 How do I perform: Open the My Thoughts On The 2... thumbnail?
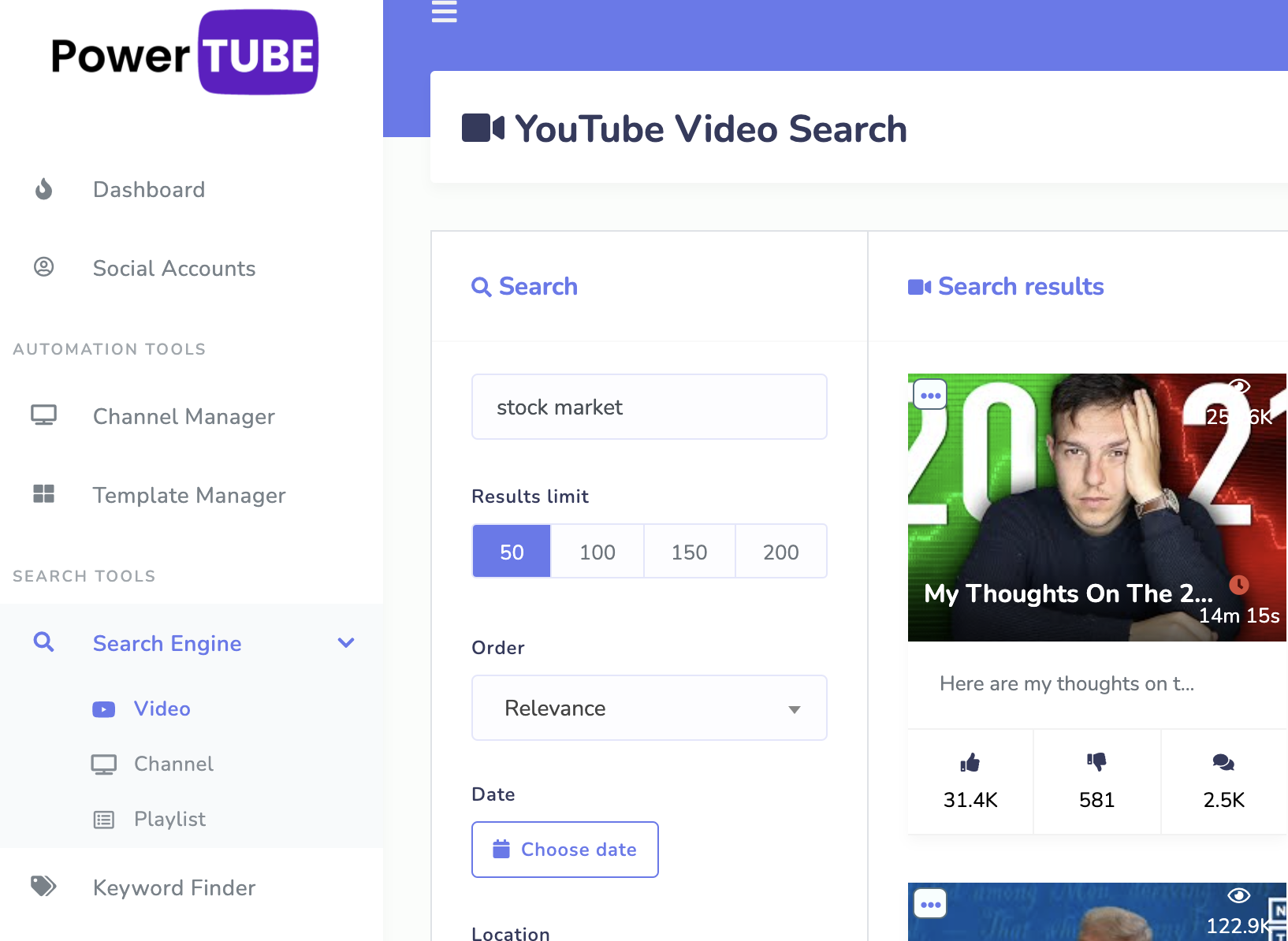[1097, 508]
